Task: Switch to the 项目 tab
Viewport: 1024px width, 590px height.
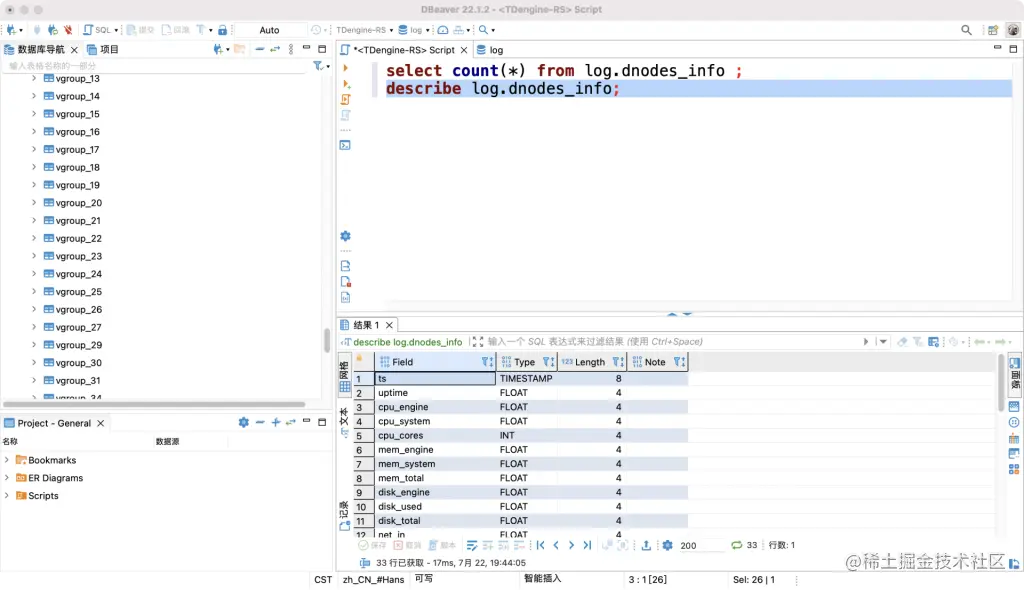Action: (x=107, y=48)
